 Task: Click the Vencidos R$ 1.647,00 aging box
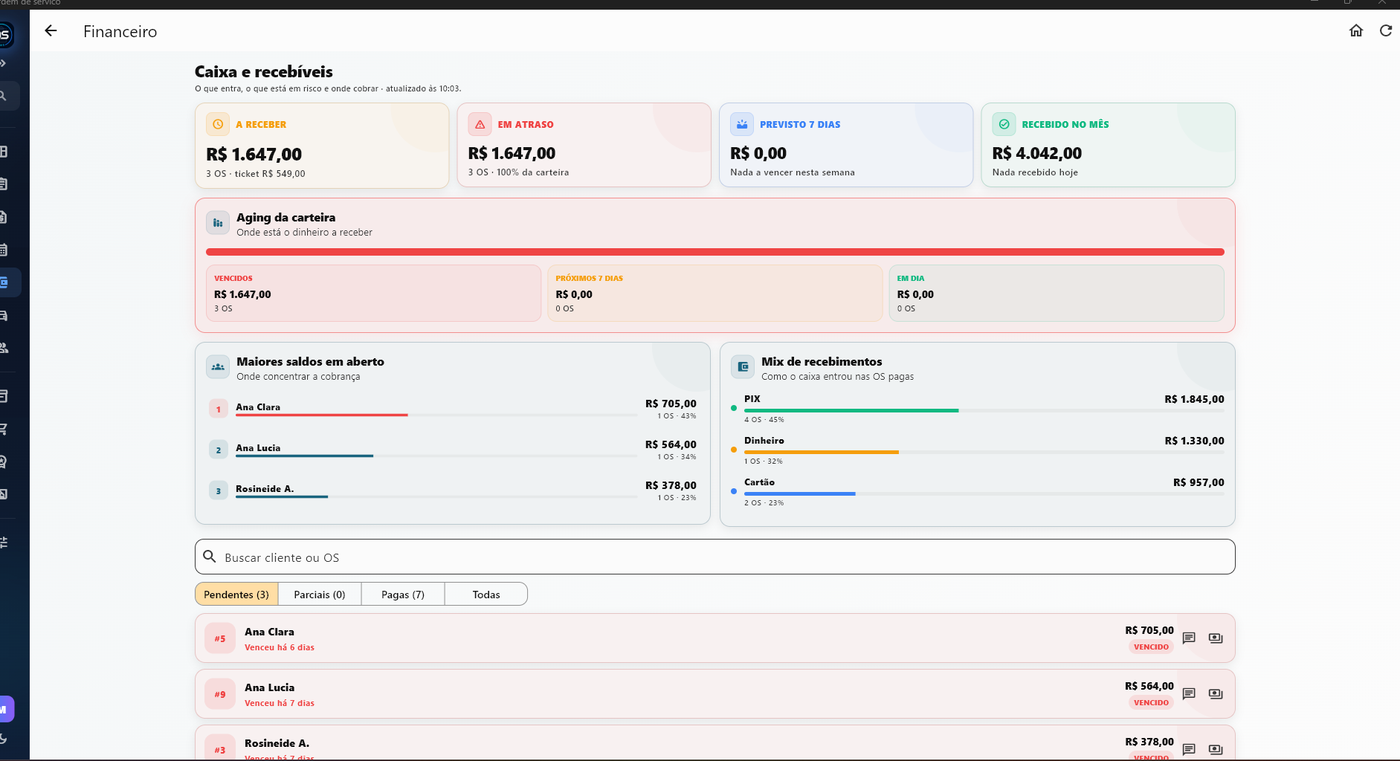coord(373,293)
